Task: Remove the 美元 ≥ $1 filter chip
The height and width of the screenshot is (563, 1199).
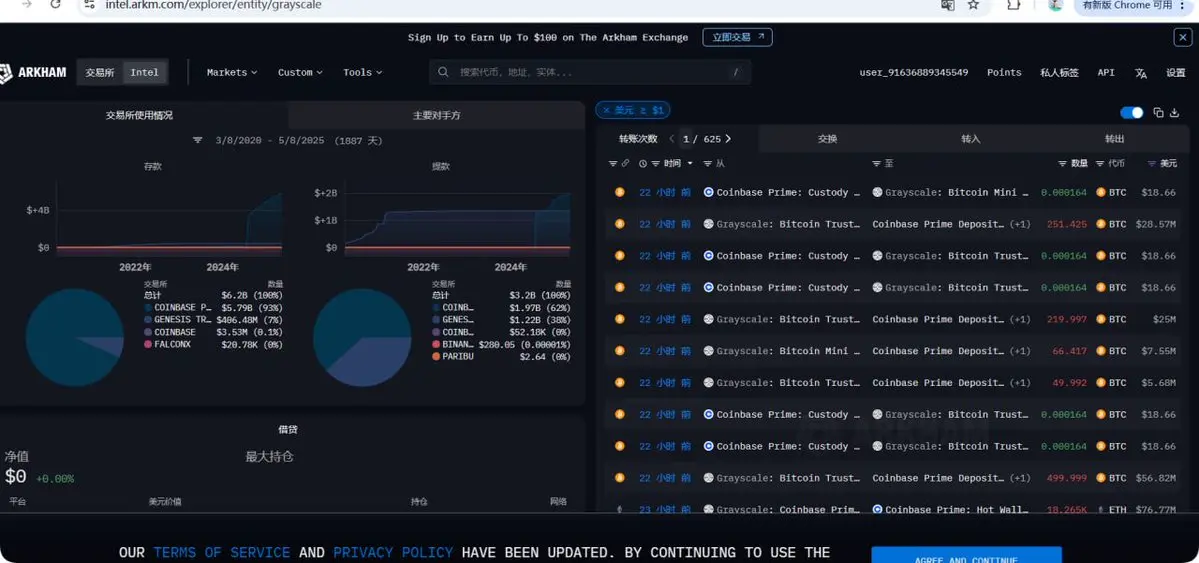Action: (606, 110)
